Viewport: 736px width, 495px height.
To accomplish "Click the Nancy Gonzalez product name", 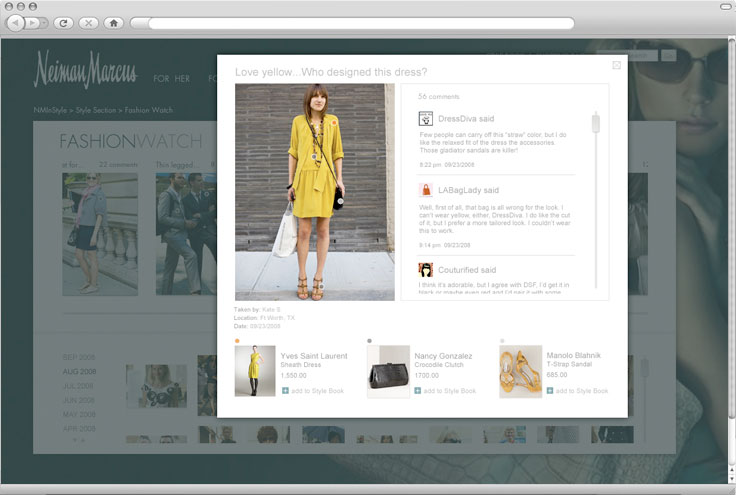I will 443,356.
